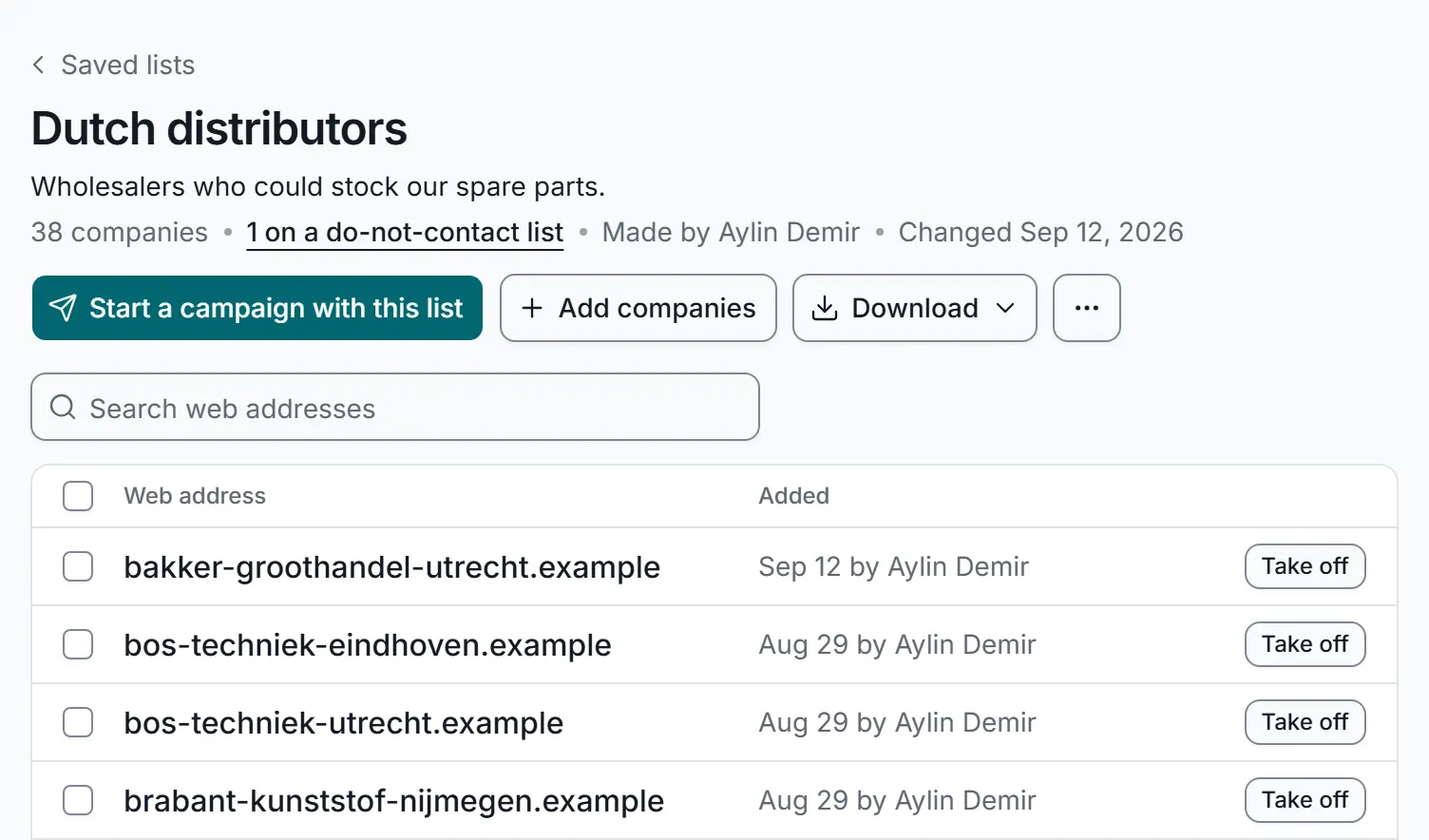Screen dimensions: 1429x840
Task: Click Aug 29 date in brabant-kunststof-nijmegen row
Action: click(x=898, y=801)
